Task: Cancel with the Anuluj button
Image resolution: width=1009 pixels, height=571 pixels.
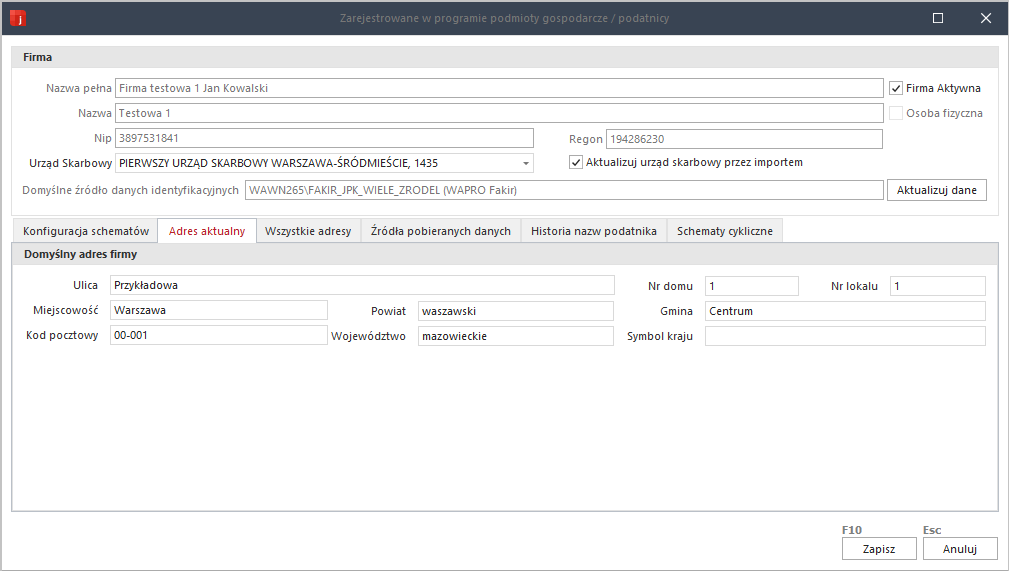Action: coord(960,548)
